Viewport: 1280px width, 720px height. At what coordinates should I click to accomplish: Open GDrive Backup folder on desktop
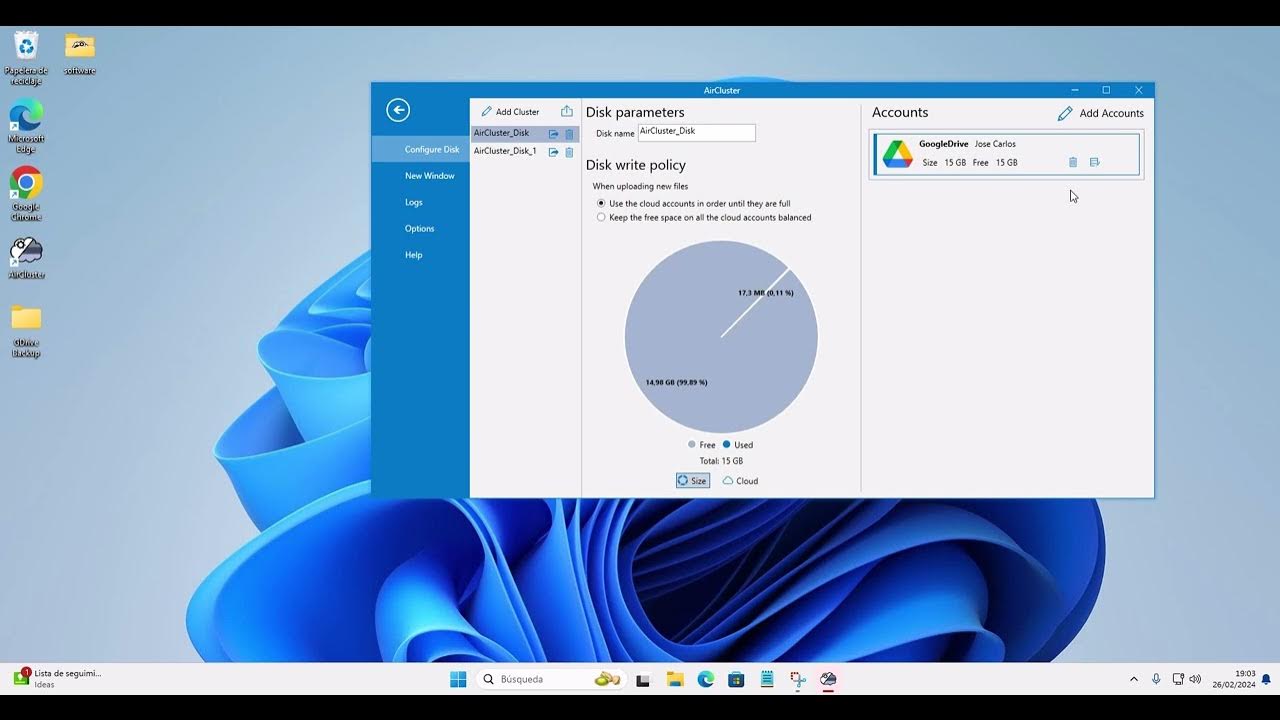pos(26,331)
